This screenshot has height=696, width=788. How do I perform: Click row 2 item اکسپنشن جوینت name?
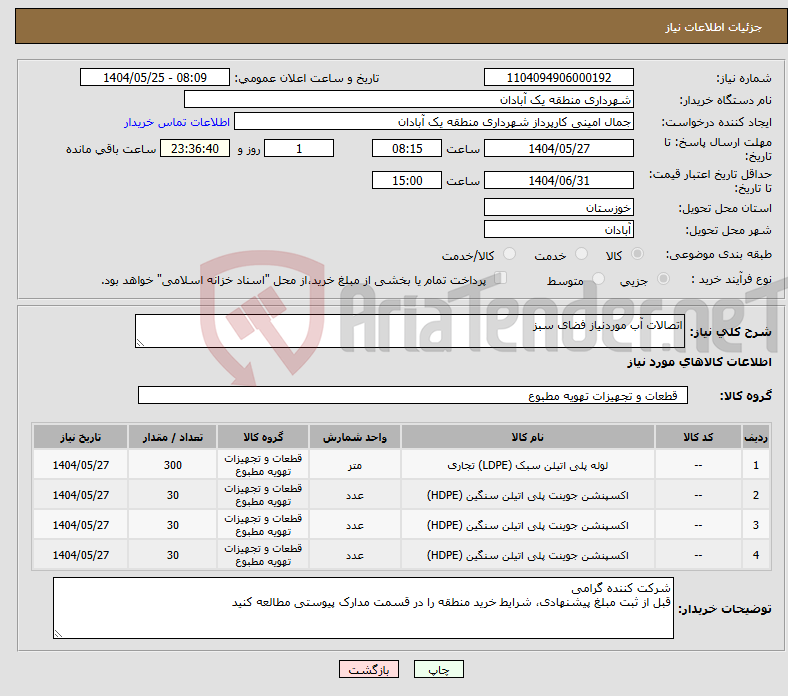(x=528, y=495)
